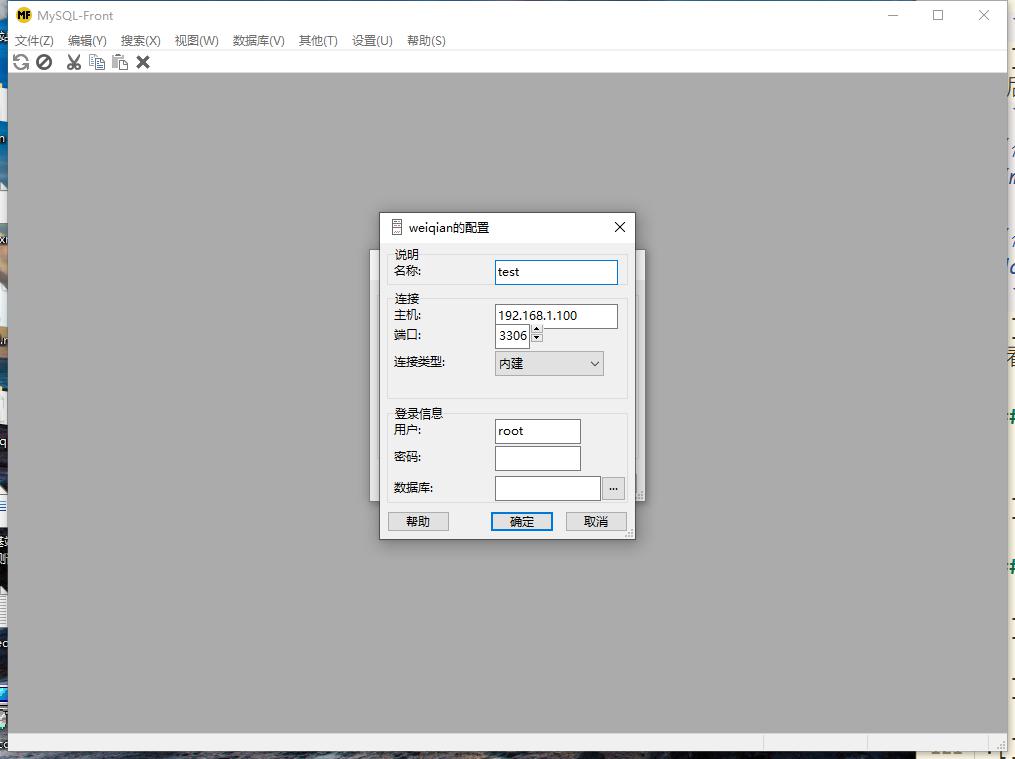Minimize the MySQL-Front window

pos(893,15)
